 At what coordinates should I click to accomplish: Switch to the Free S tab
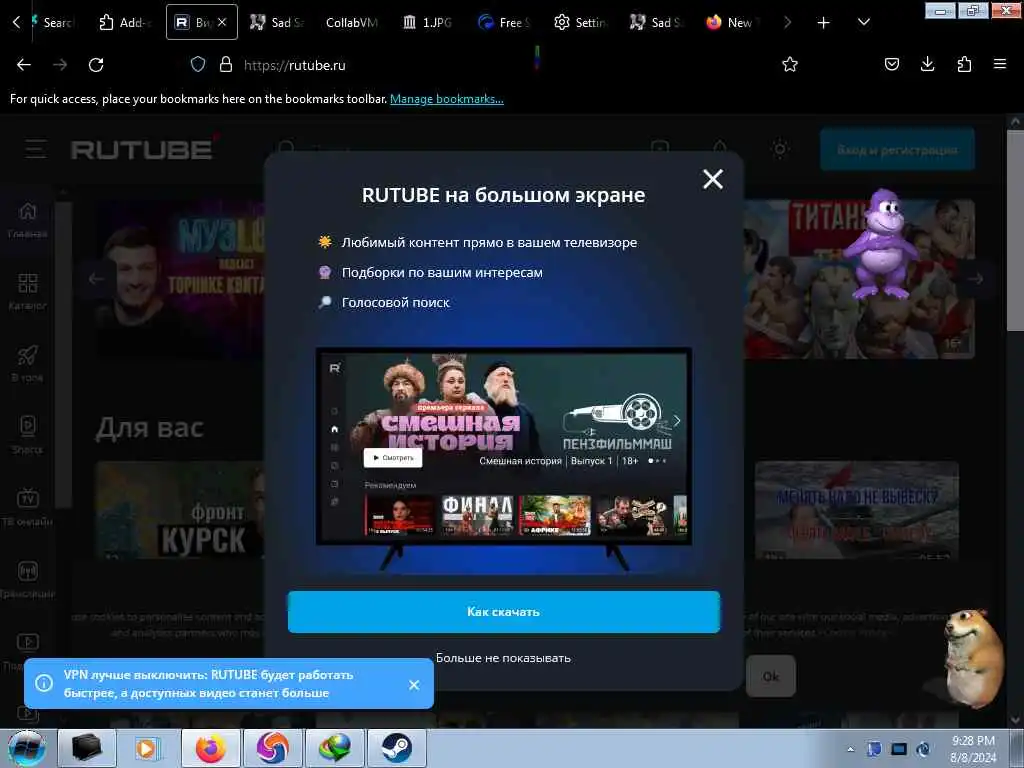[504, 22]
